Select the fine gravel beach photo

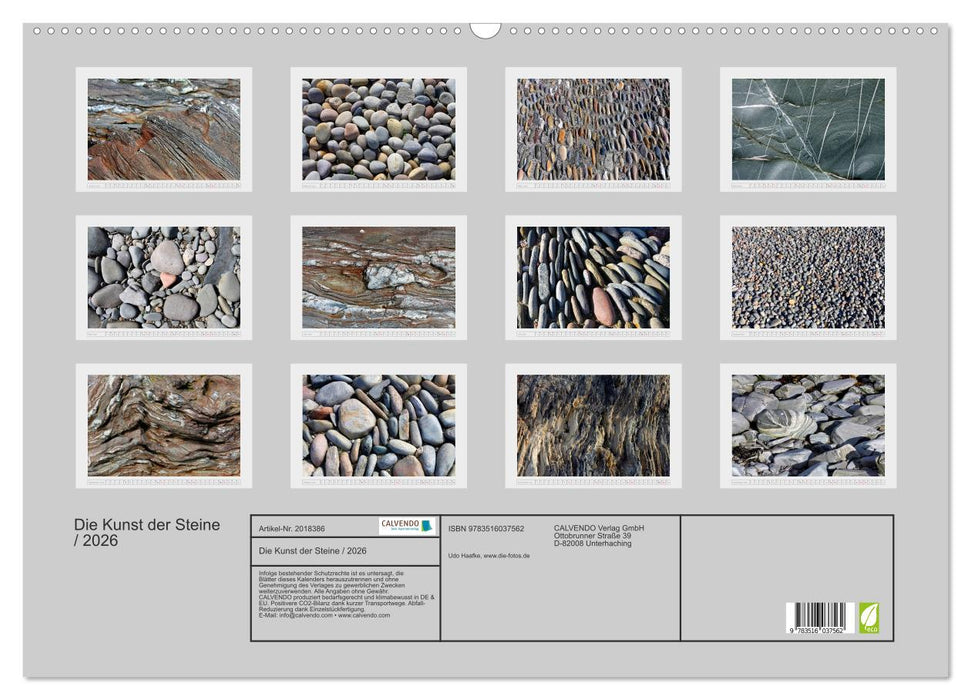click(x=808, y=277)
